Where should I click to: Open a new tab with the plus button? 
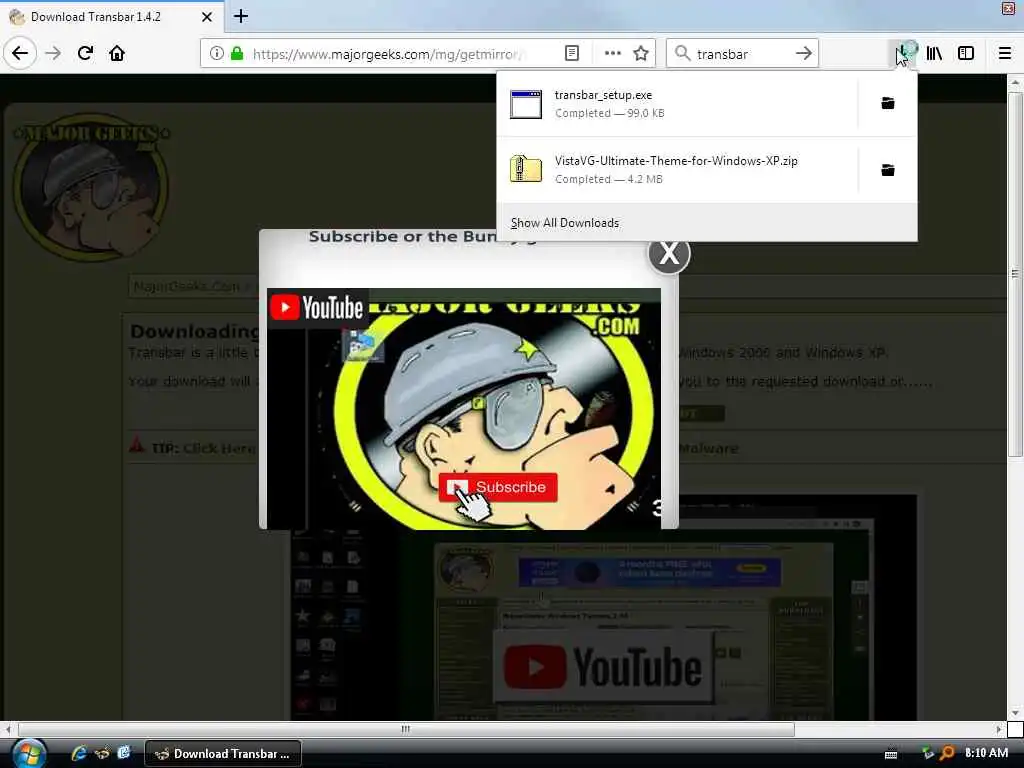click(x=240, y=16)
